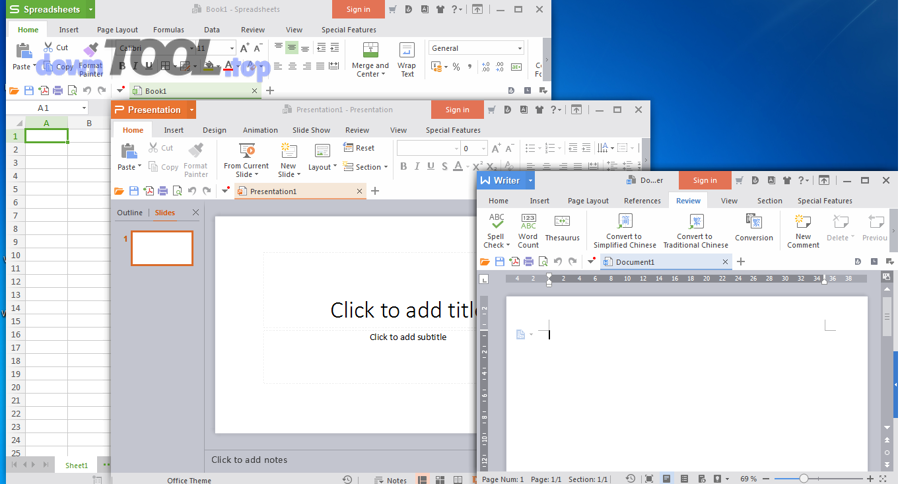Image resolution: width=900 pixels, height=484 pixels.
Task: Switch to Slides view in Presentation panel
Action: (x=165, y=212)
